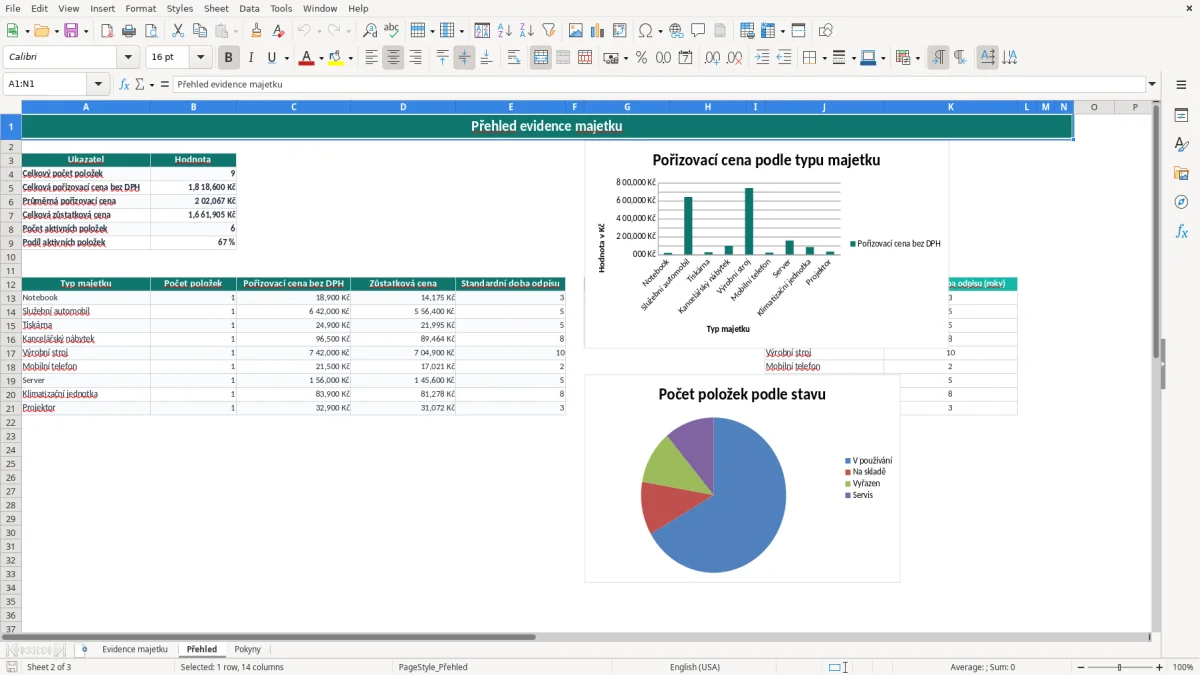The width and height of the screenshot is (1200, 675).
Task: Sort ascending icon
Action: tap(505, 31)
